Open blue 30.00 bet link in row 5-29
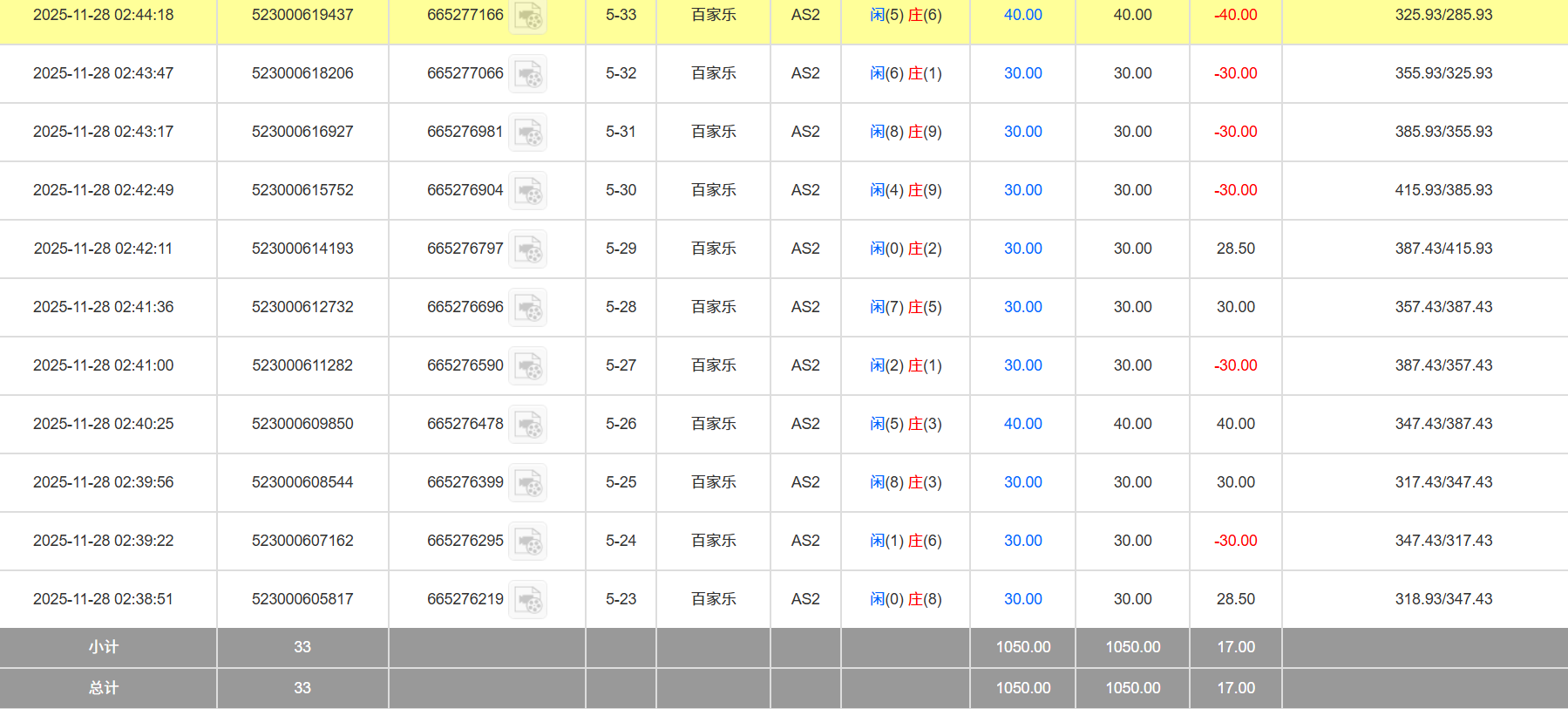Screen dimensions: 1568x709 1022,249
